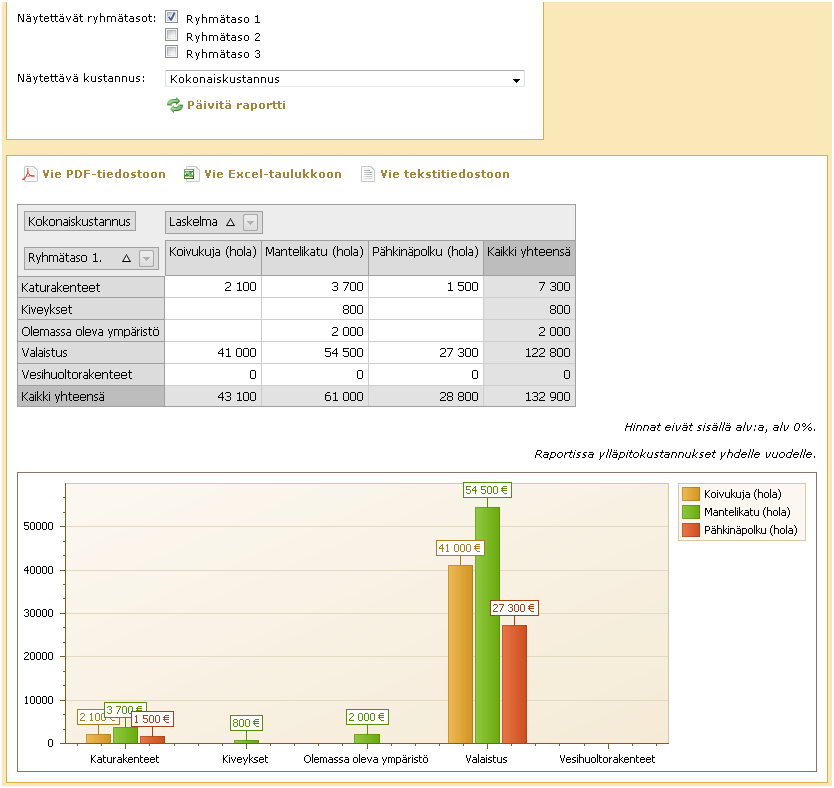Click the Ryhmätaso 1. filter icon
834x788 pixels.
[x=147, y=258]
